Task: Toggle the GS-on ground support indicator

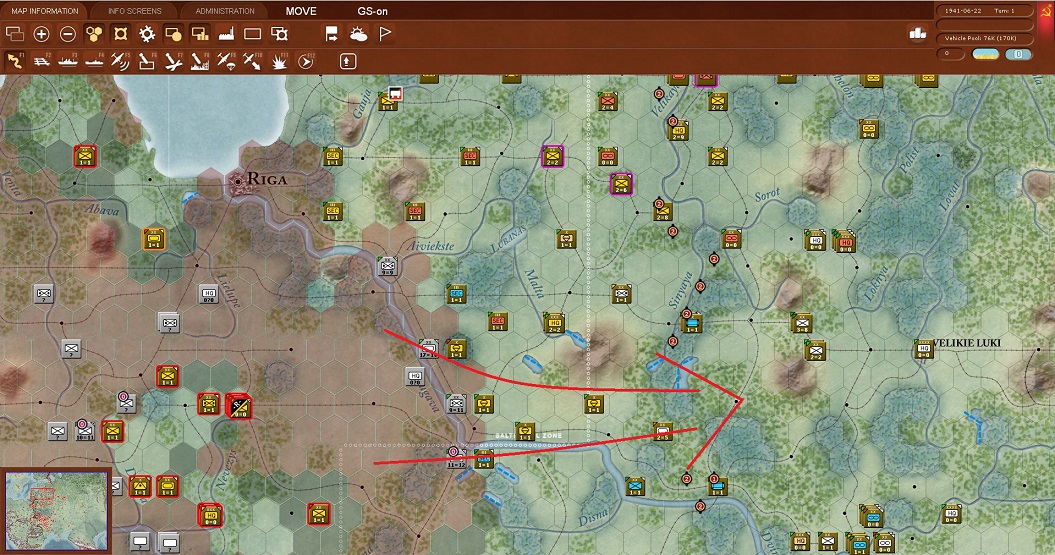Action: tap(372, 11)
